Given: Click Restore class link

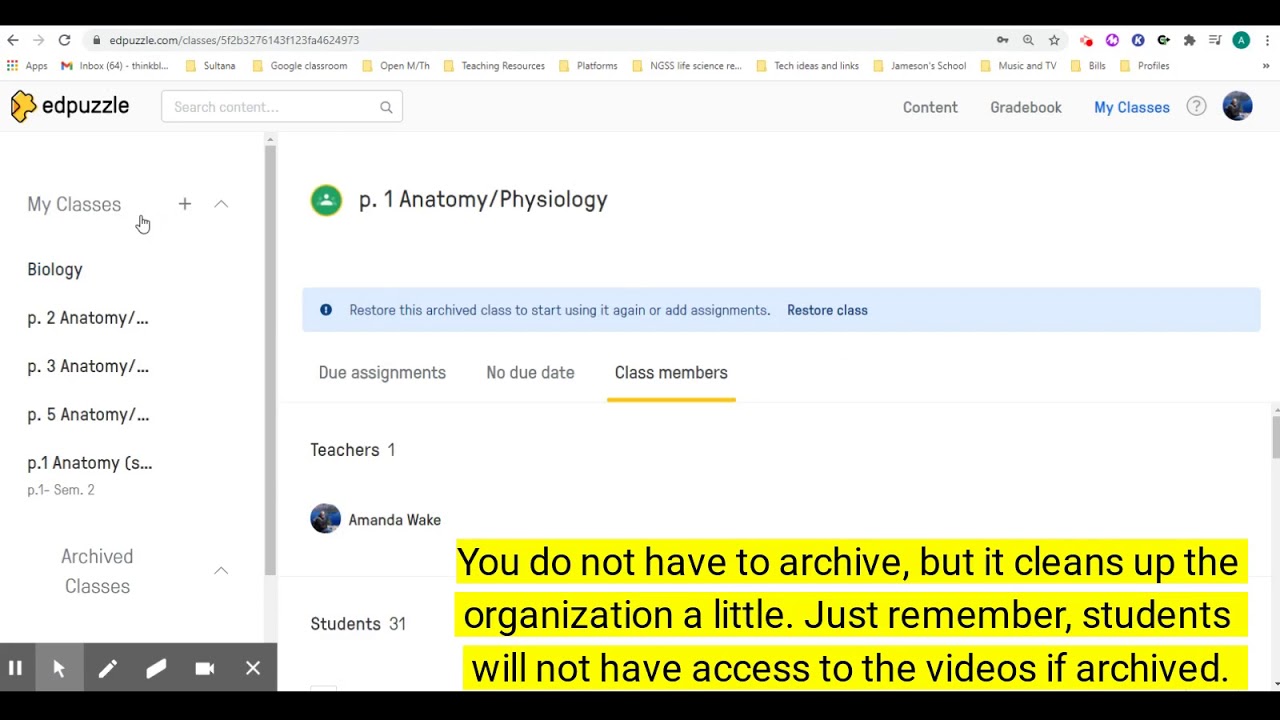Looking at the screenshot, I should (x=827, y=310).
